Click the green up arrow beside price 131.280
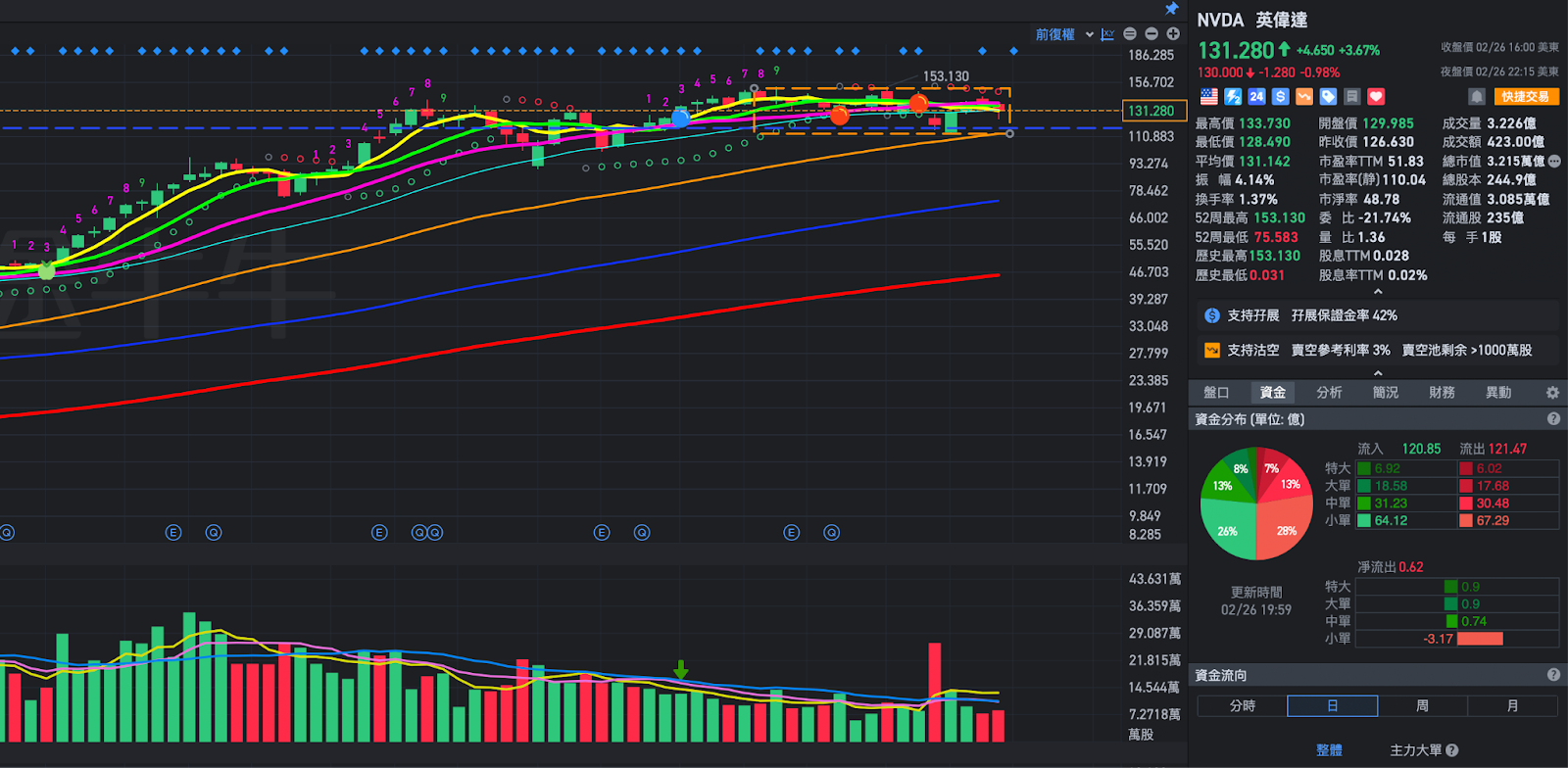The width and height of the screenshot is (1568, 768). 1284,49
